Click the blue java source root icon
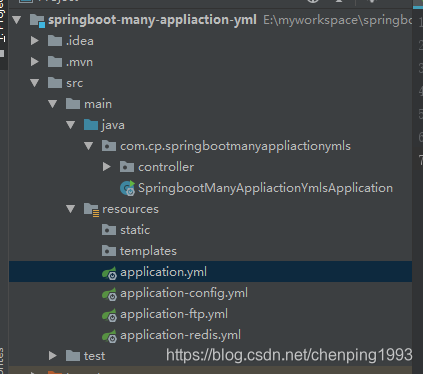This screenshot has height=374, width=423. (91, 125)
